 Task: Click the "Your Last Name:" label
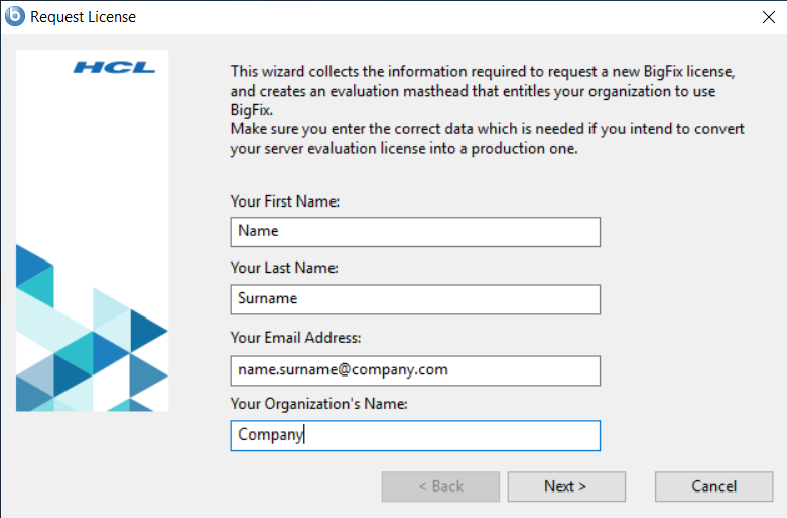[x=284, y=268]
